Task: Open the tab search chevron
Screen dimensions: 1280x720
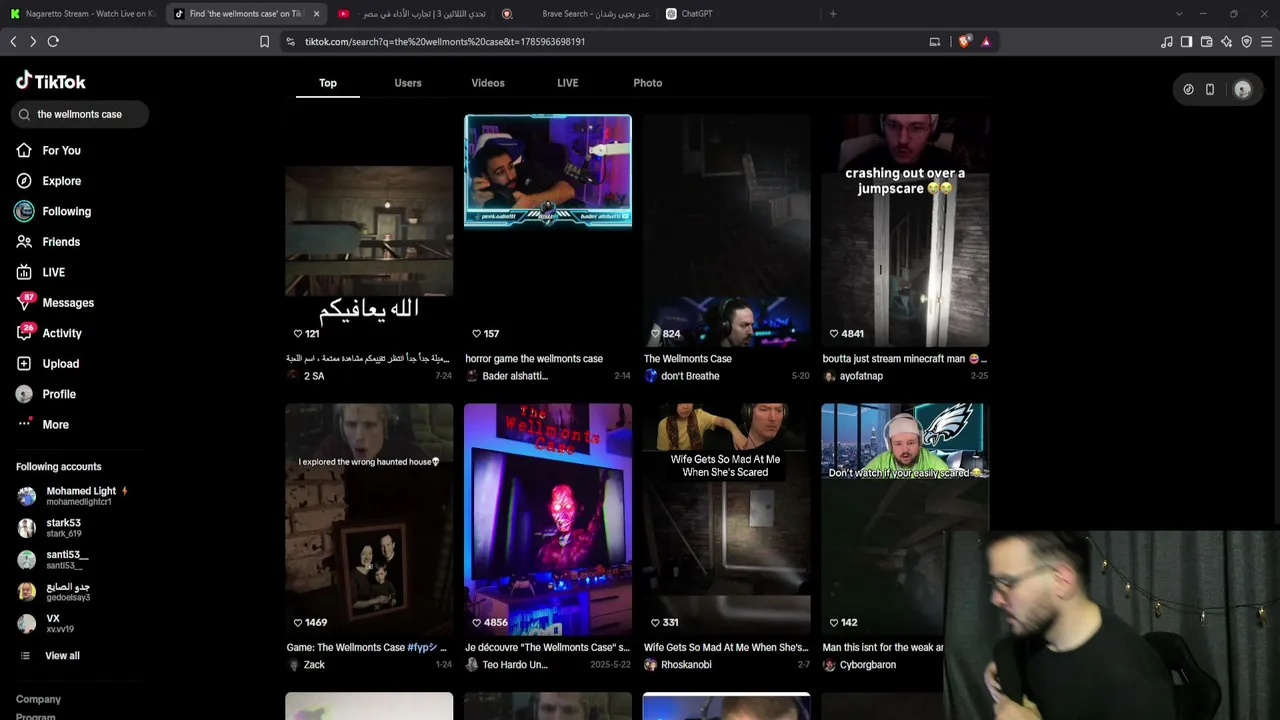Action: click(x=1179, y=14)
